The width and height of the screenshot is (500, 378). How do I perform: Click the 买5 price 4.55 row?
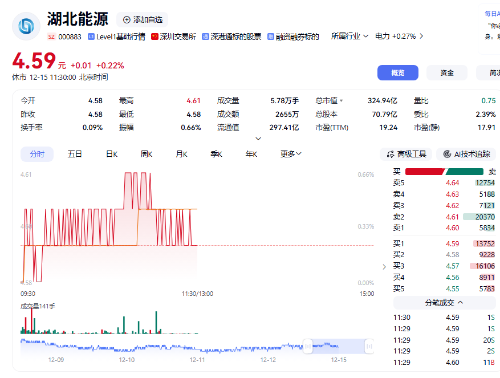pos(444,289)
